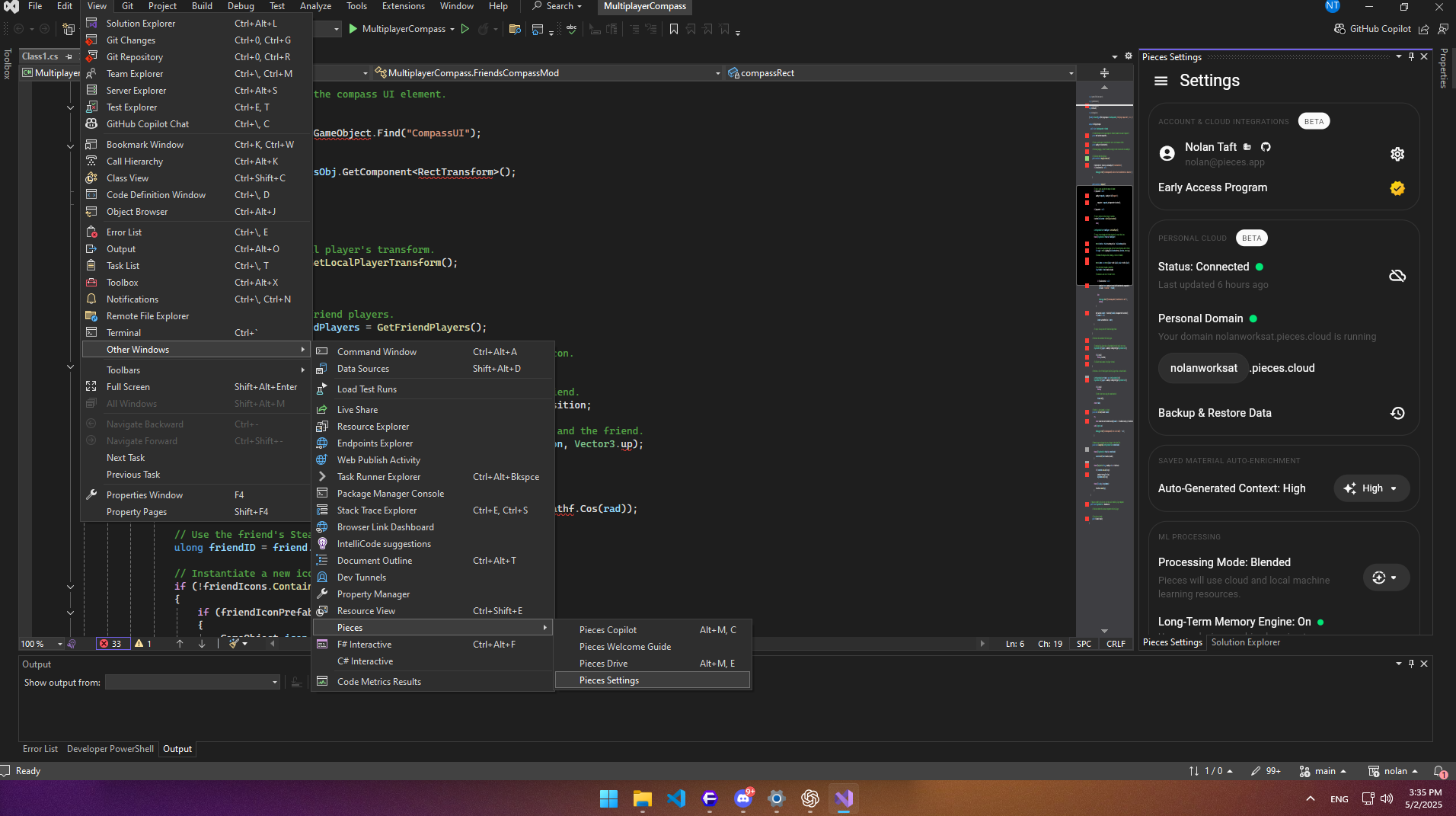
Task: Click the share icon beside GitHub Copilot
Action: point(1423,29)
